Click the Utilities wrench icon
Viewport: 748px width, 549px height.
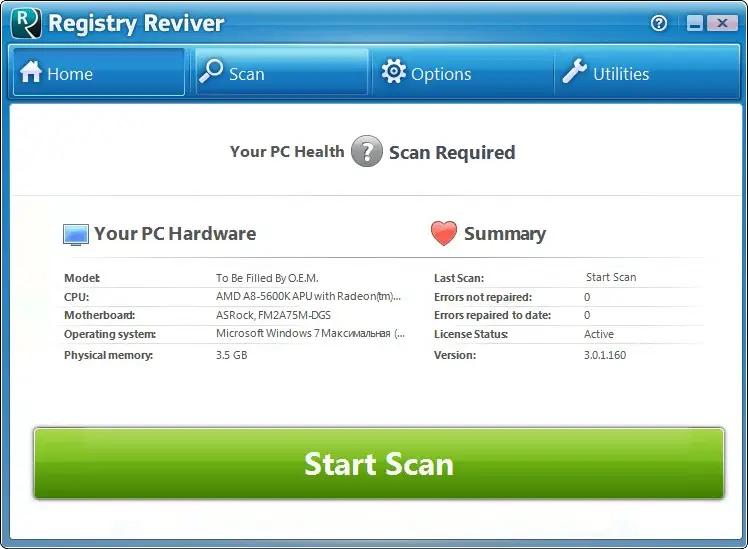click(574, 71)
